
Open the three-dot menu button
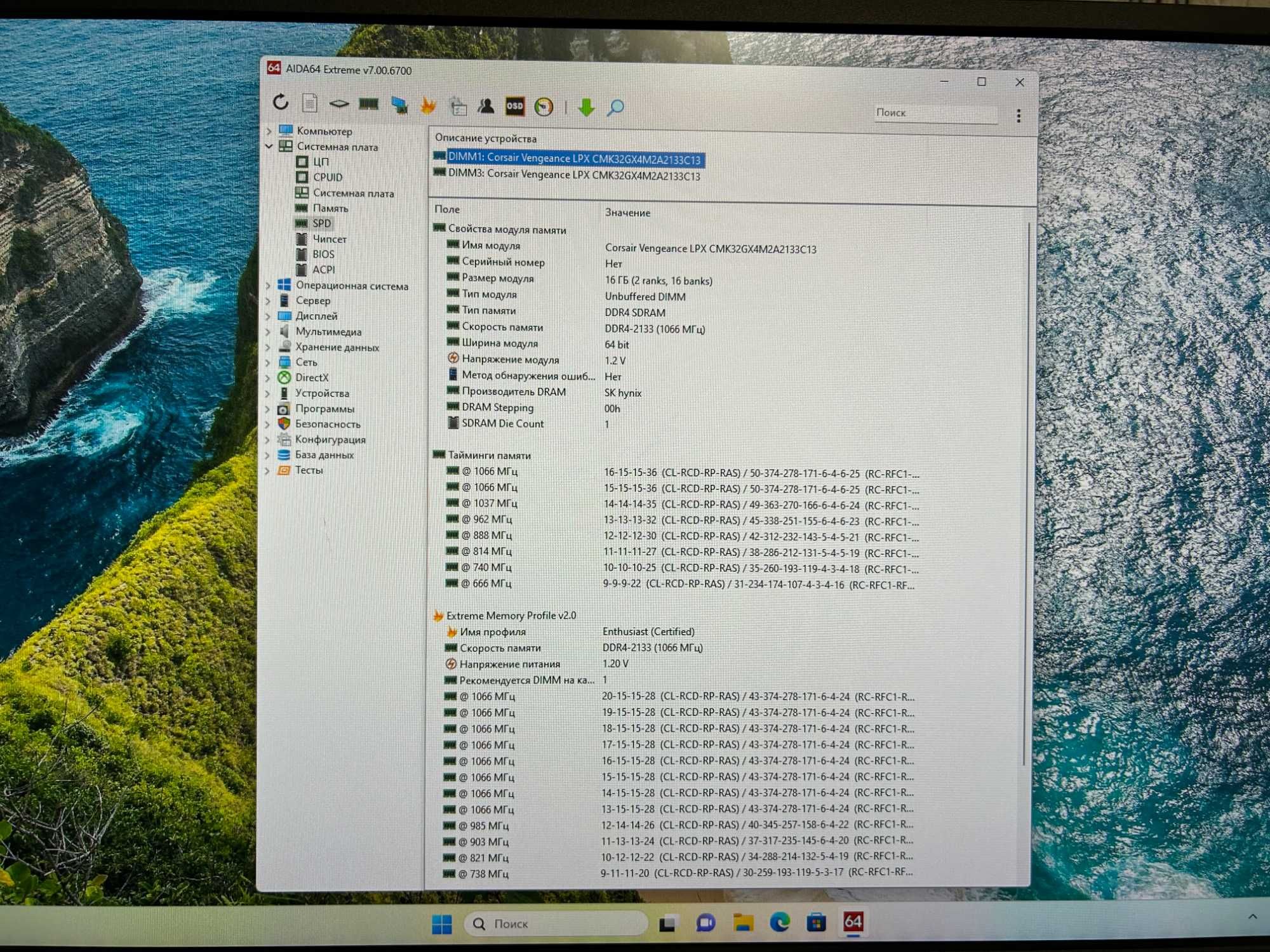[x=1019, y=116]
